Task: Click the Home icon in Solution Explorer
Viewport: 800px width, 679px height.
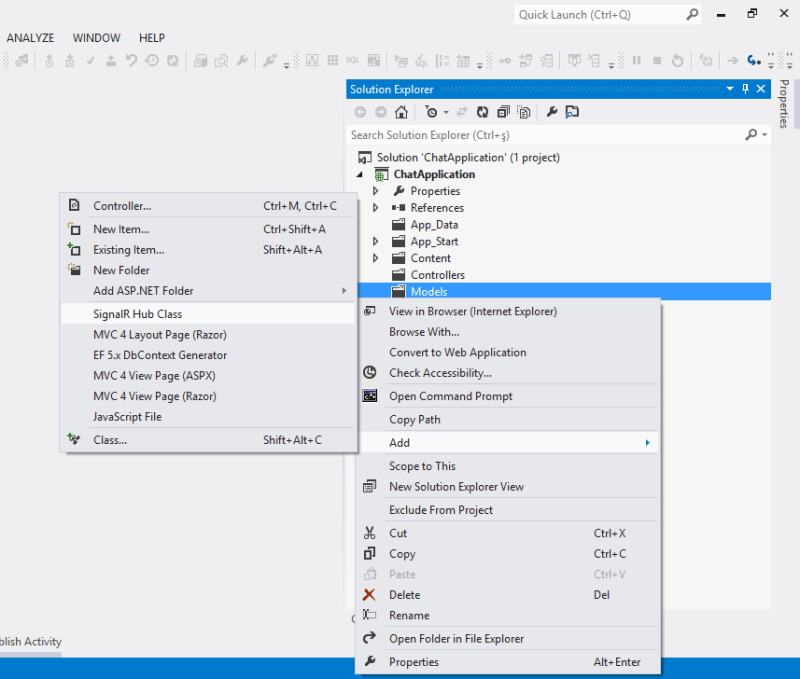Action: click(x=400, y=111)
